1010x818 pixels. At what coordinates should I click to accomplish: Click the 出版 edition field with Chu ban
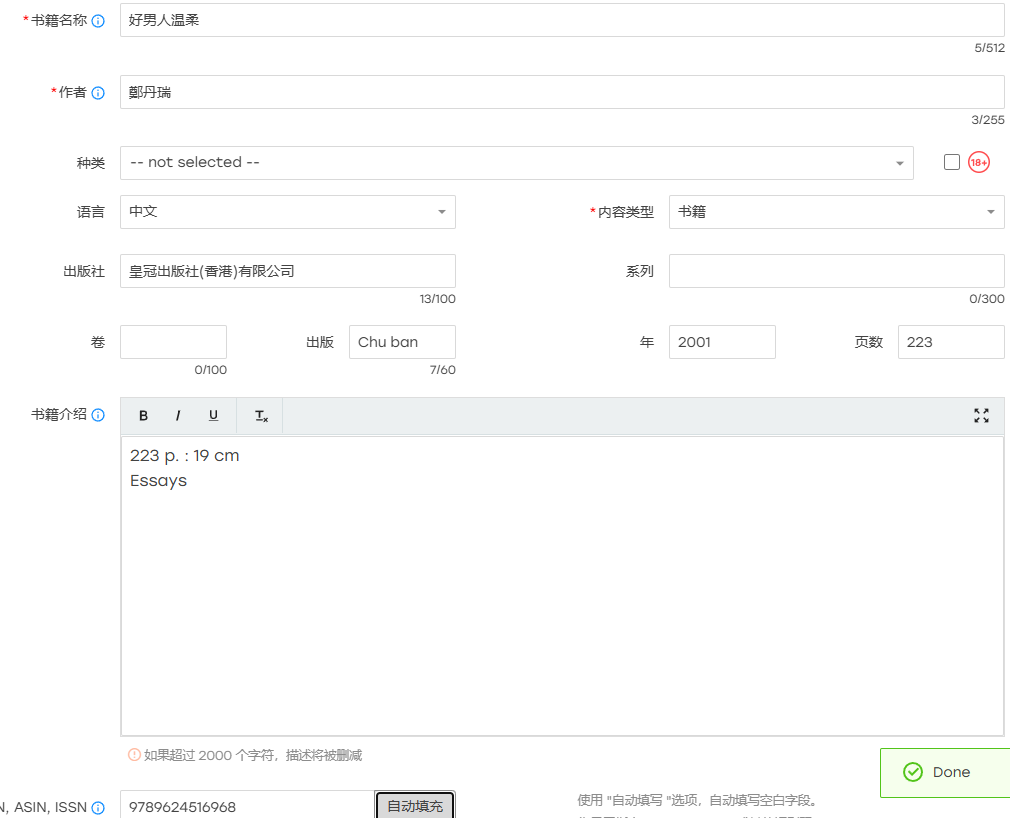[x=403, y=342]
